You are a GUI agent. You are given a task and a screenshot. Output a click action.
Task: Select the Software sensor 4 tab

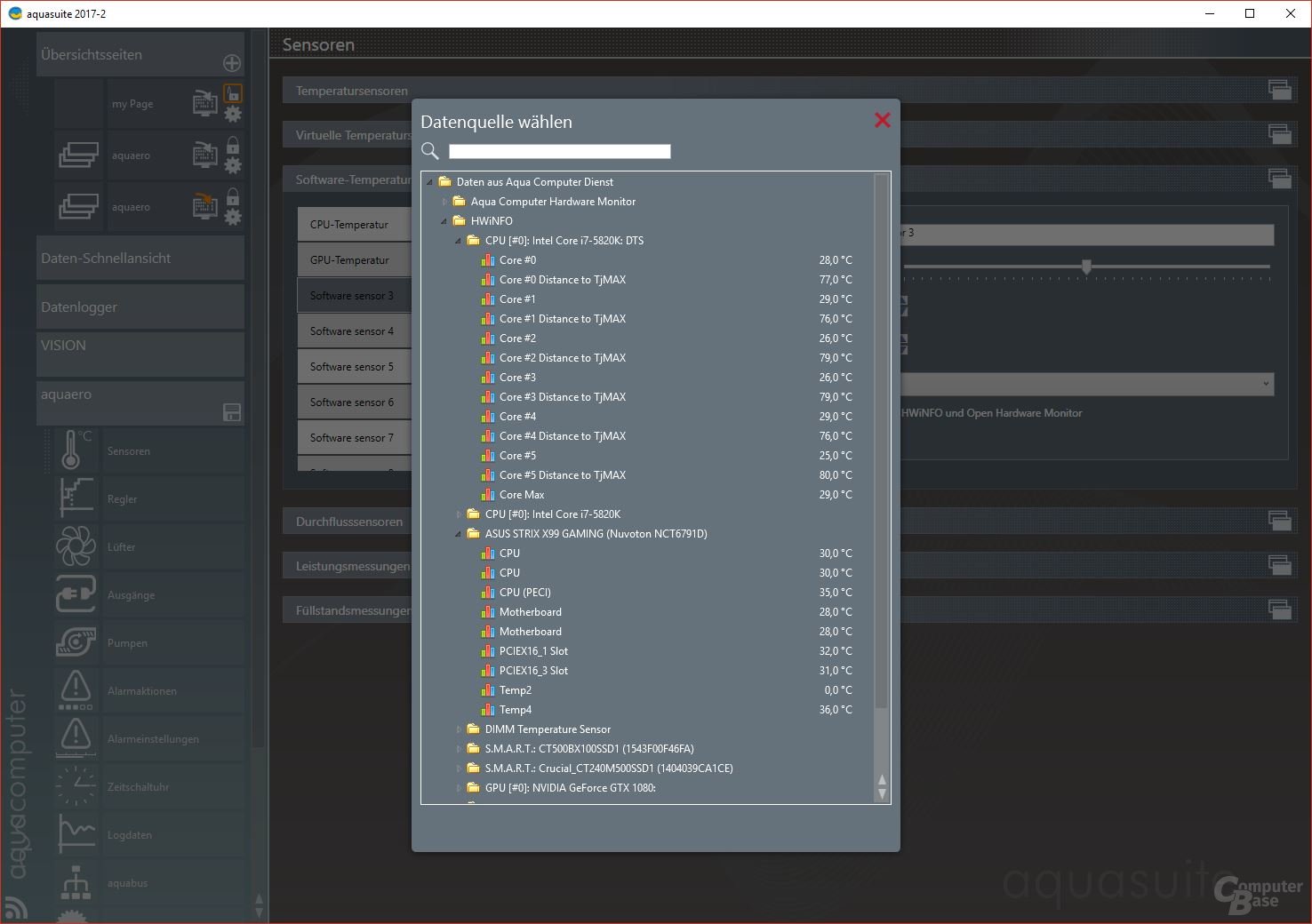point(354,331)
